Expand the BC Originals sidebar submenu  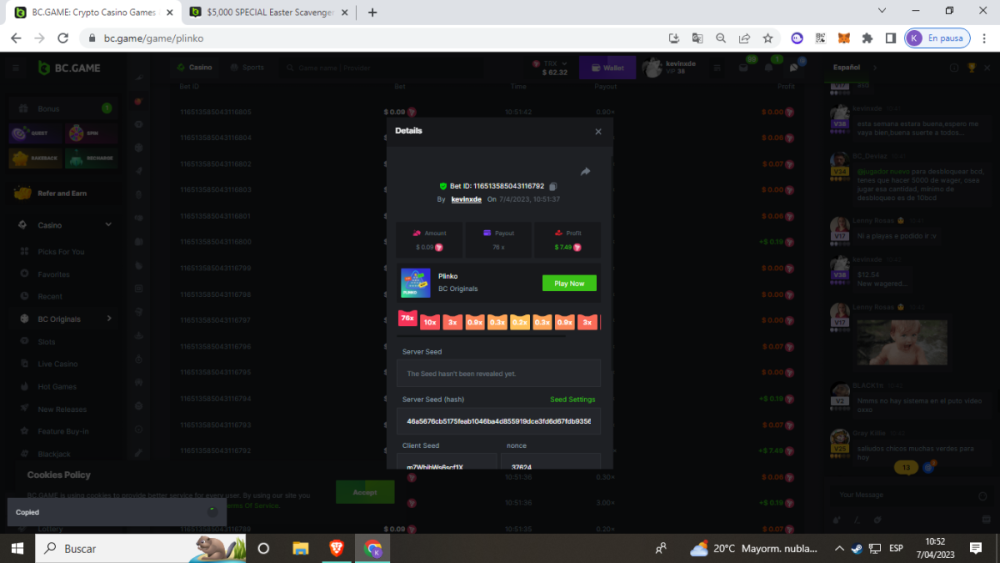coord(108,319)
